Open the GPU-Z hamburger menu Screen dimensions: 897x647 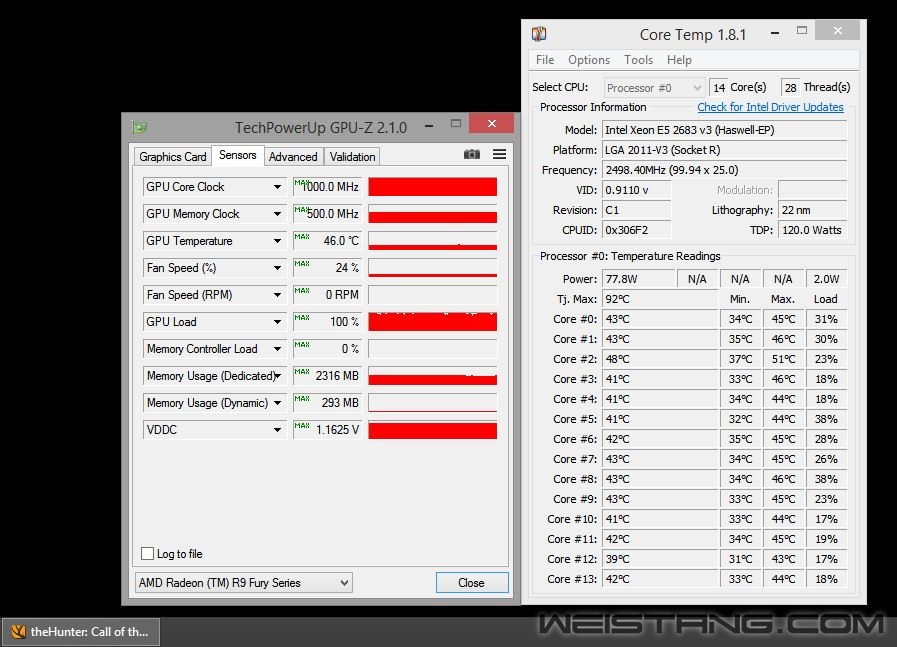(x=499, y=154)
